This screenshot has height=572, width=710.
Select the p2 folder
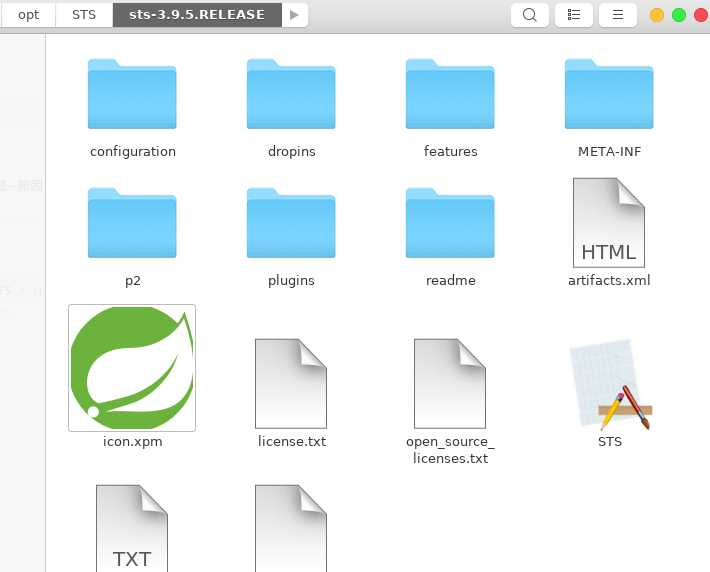(132, 223)
